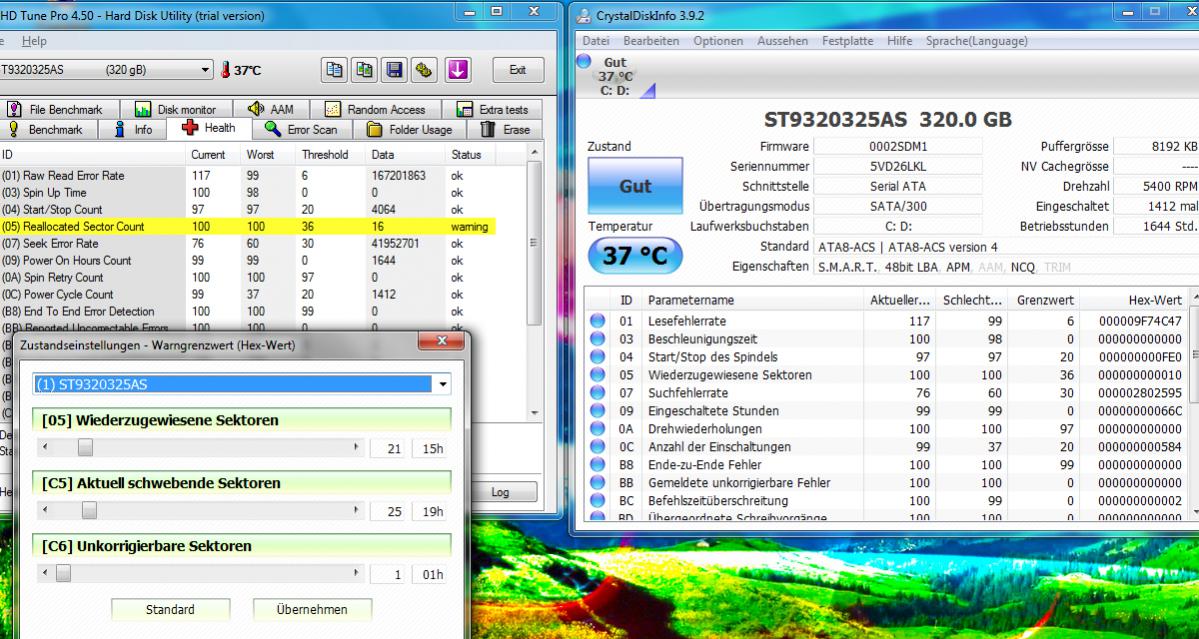The image size is (1199, 639).
Task: Click left arrow of [C5] Aktuell schwebende slider
Action: point(46,511)
